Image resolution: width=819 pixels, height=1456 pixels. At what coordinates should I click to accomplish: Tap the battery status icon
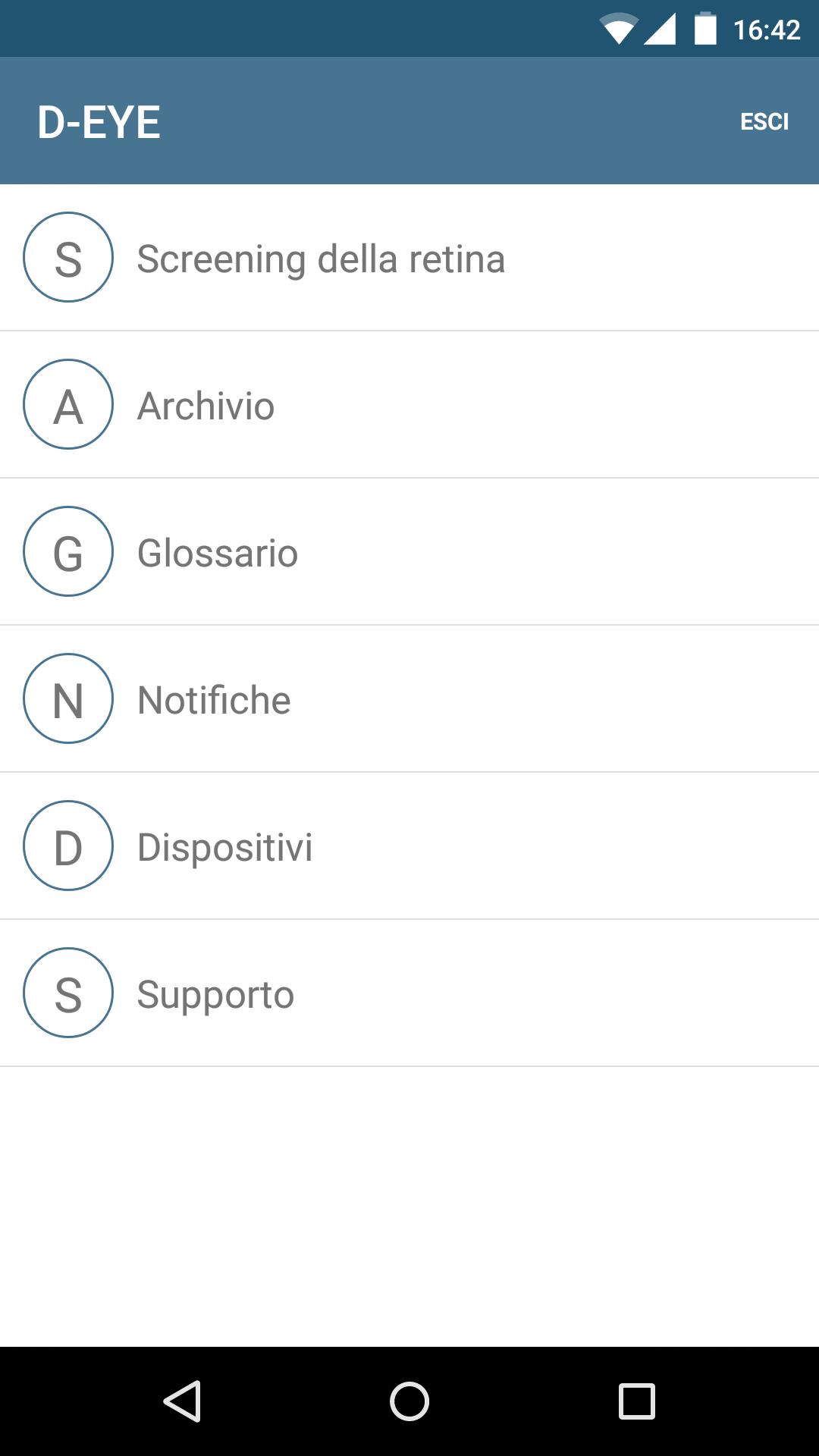705,30
